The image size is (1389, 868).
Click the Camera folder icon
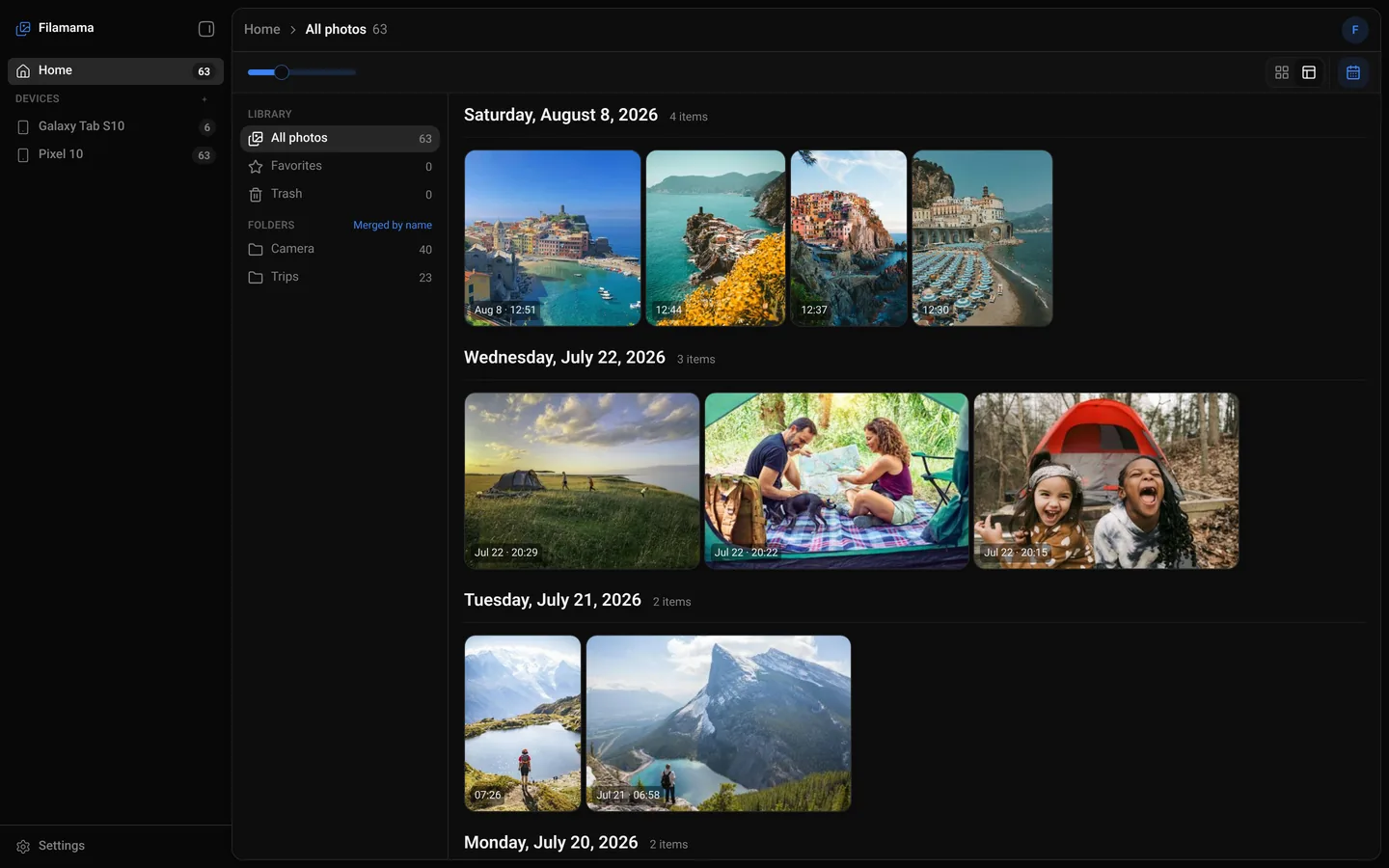pos(256,250)
